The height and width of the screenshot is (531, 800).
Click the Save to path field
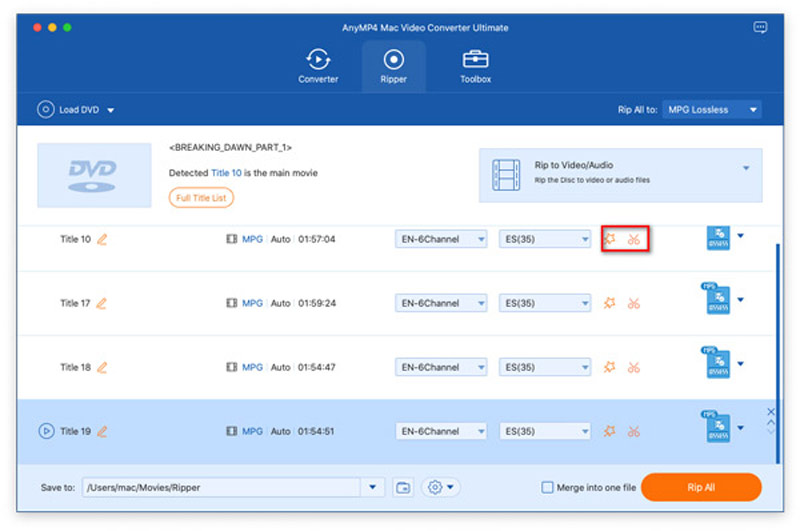(221, 488)
